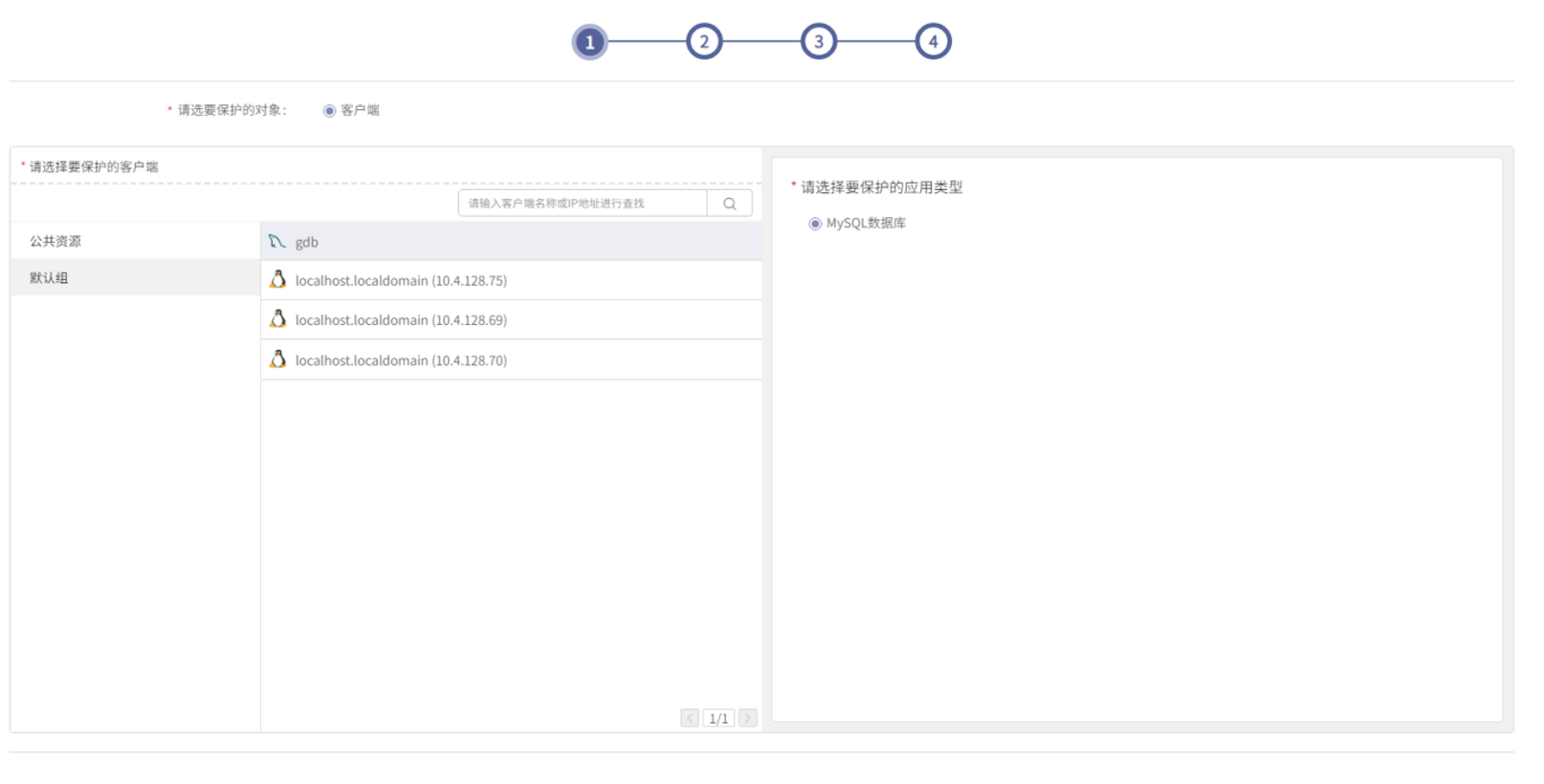The image size is (1544, 784).
Task: Jump to wizard step 3
Action: 819,42
